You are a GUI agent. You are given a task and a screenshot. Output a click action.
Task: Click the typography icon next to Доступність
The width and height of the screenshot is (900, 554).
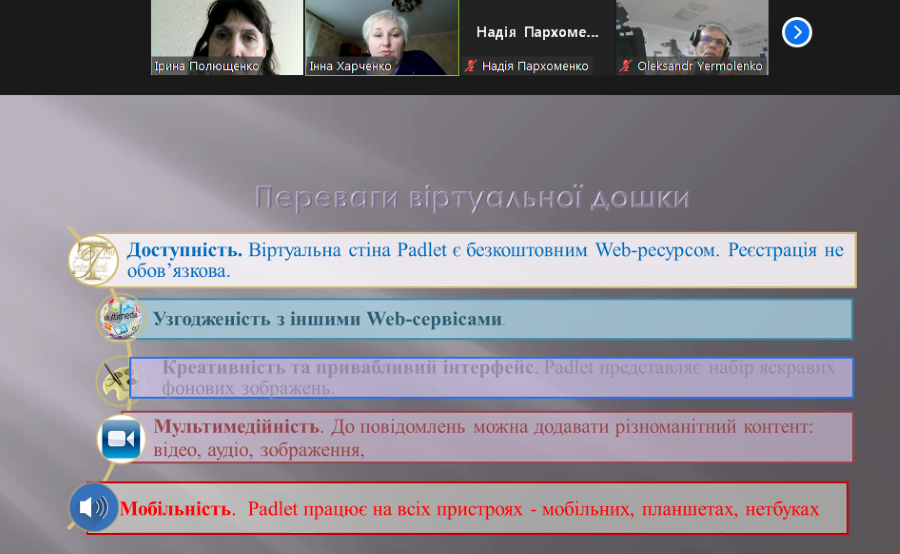(x=93, y=260)
